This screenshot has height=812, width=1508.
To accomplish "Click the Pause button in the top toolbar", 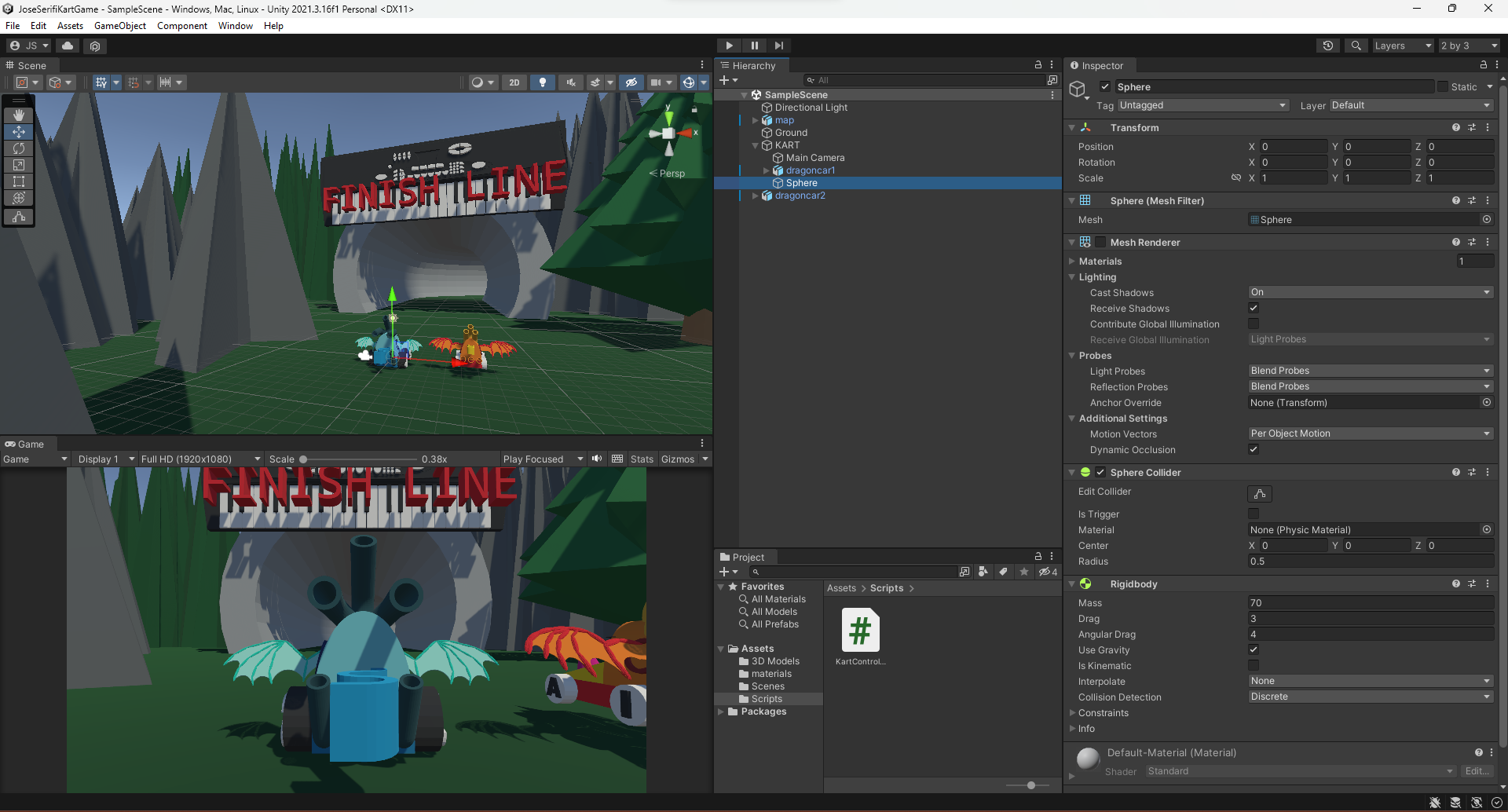I will (754, 46).
